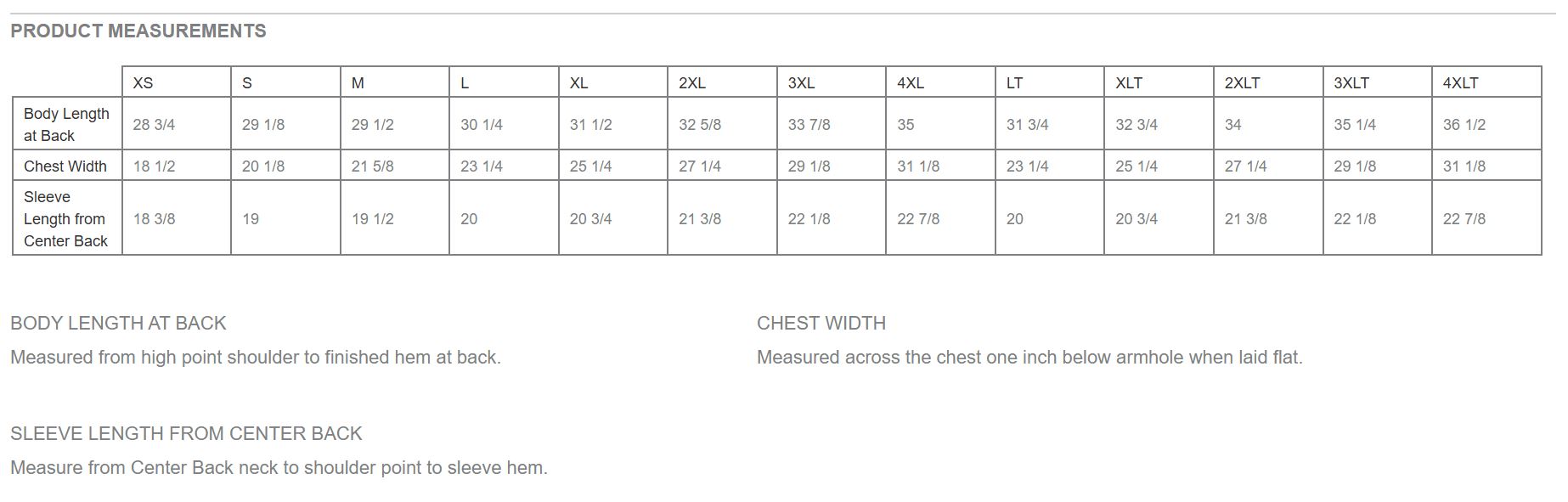The width and height of the screenshot is (1568, 502).
Task: Click the PRODUCT MEASUREMENTS heading
Action: (138, 31)
